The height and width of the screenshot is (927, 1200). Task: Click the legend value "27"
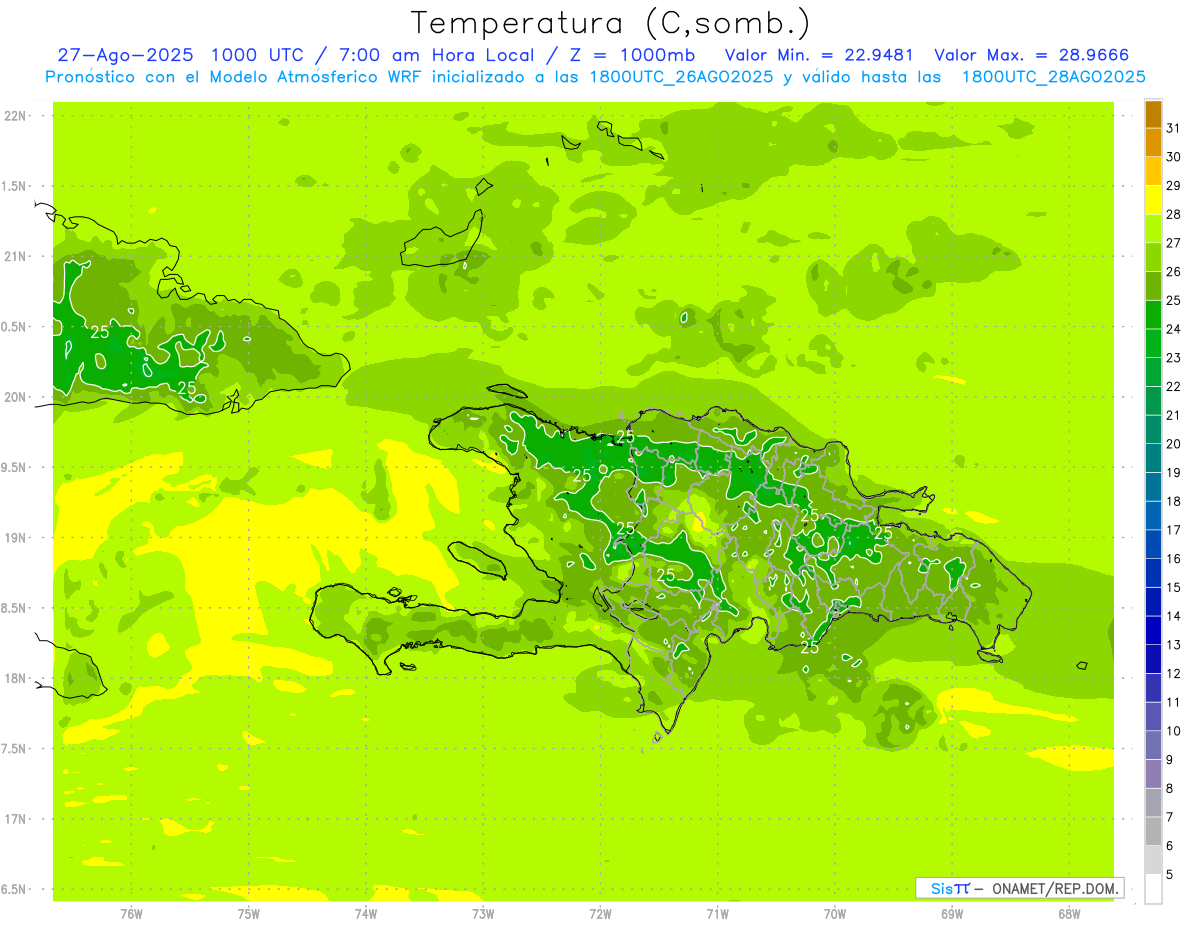tap(1173, 243)
